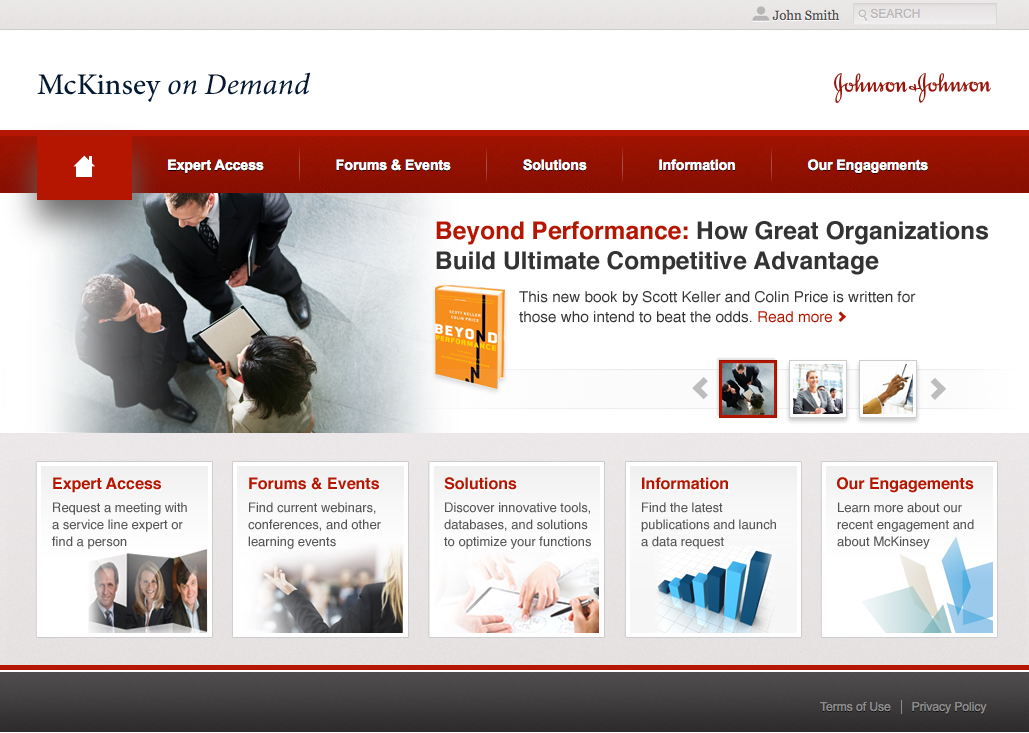Open the Solutions card title
1029x733 pixels.
(480, 484)
